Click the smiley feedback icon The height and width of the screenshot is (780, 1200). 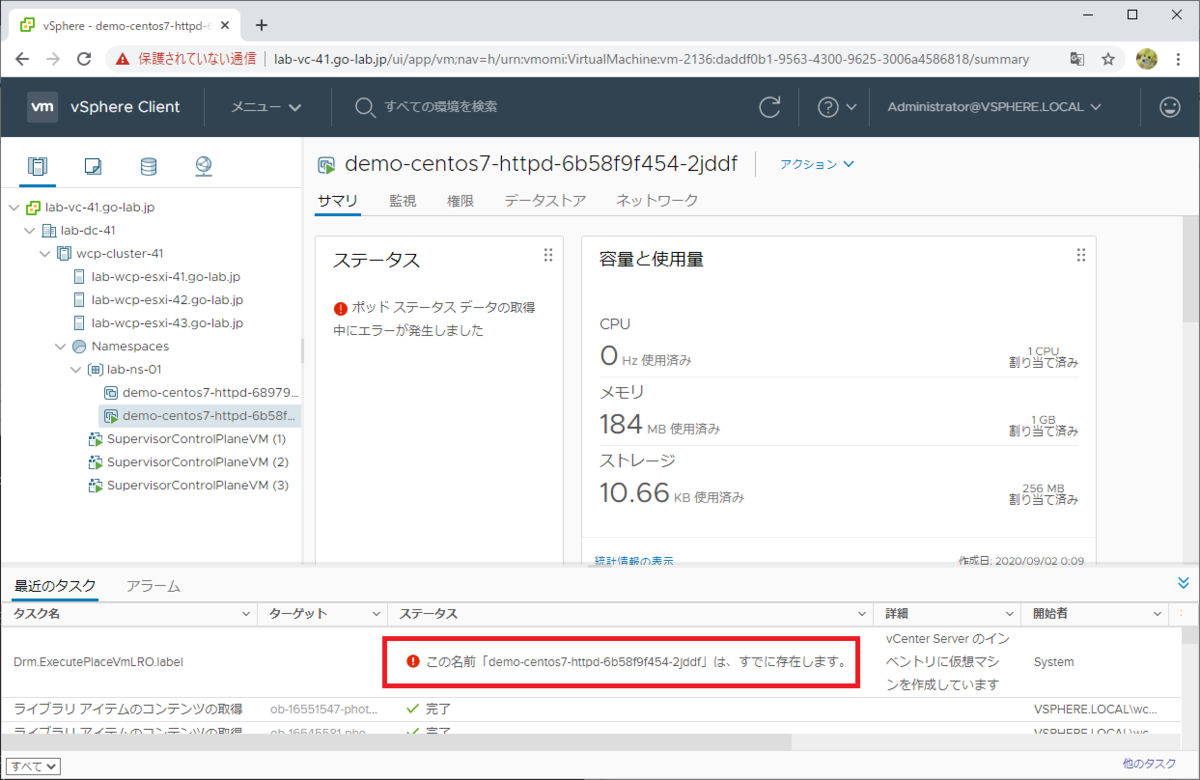[x=1169, y=107]
